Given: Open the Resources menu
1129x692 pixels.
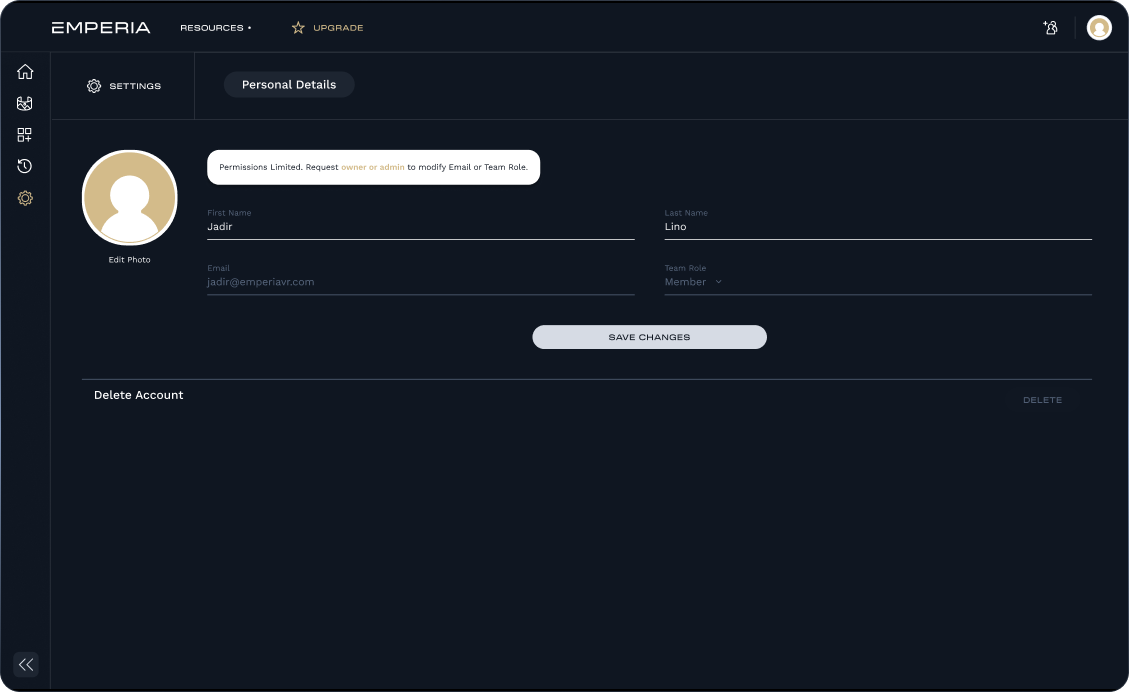Looking at the screenshot, I should pyautogui.click(x=215, y=28).
